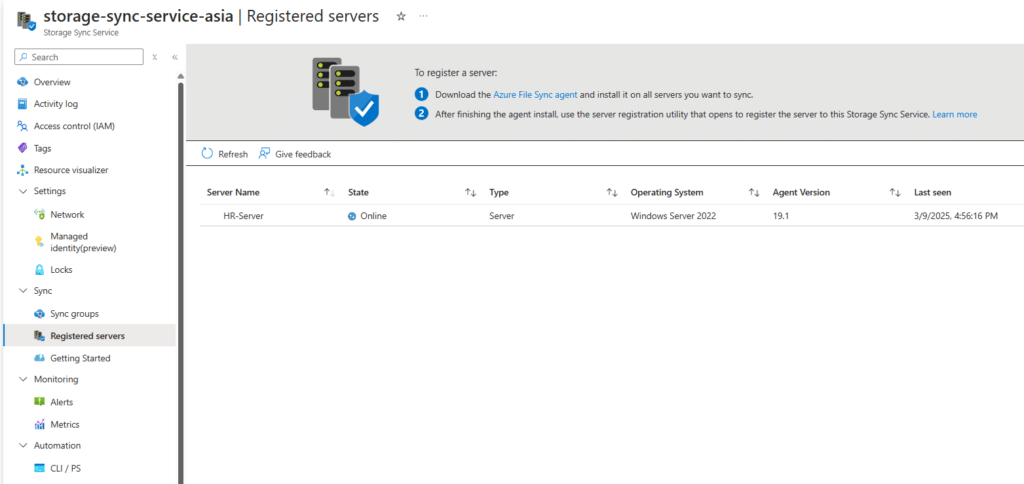Image resolution: width=1024 pixels, height=484 pixels.
Task: Open the more options ellipsis in header
Action: coord(424,17)
